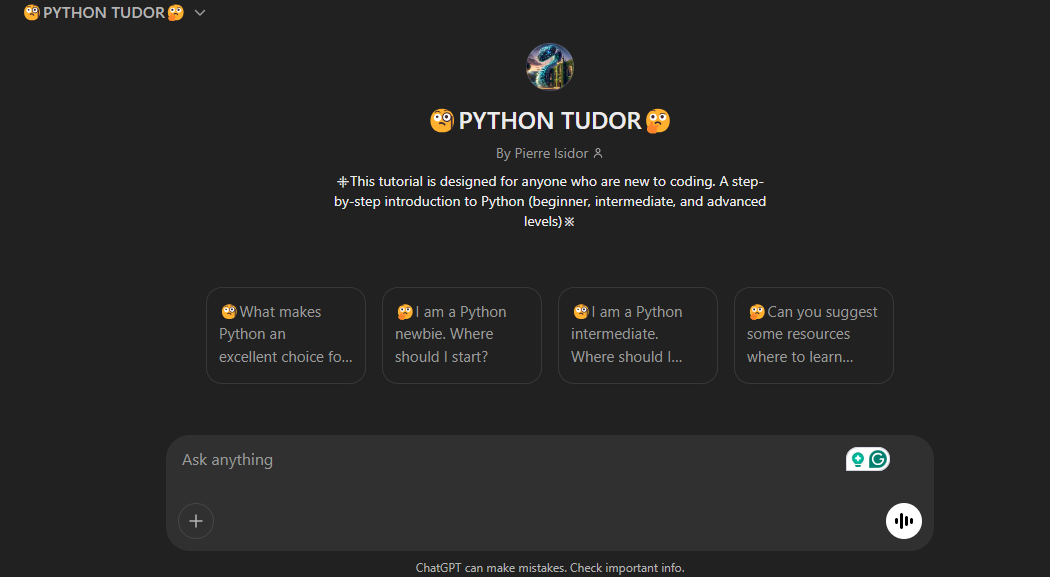Open Grammarly suggestions via the lightbulb icon
This screenshot has height=577, width=1050.
856,458
